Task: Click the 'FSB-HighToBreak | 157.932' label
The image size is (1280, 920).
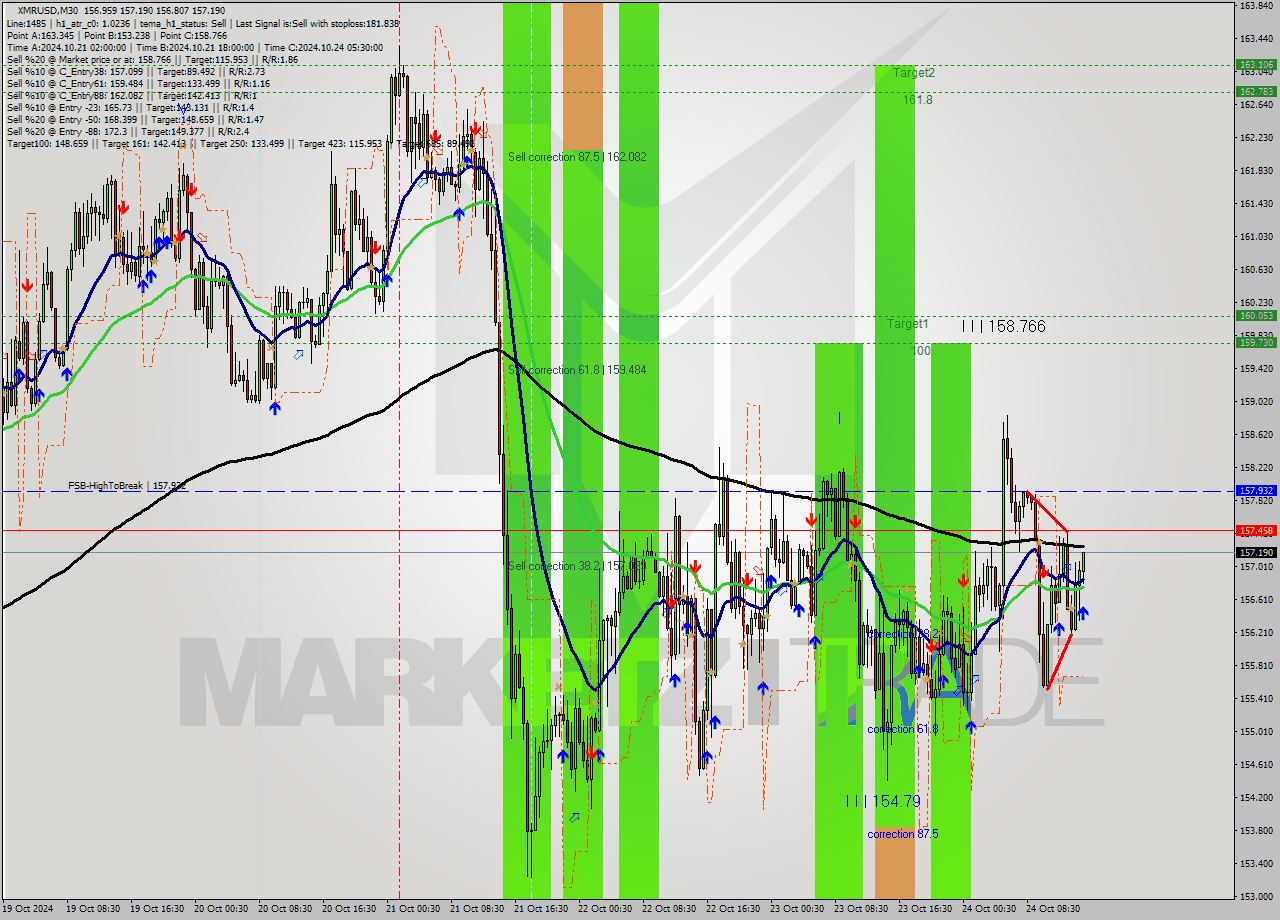Action: (x=127, y=486)
